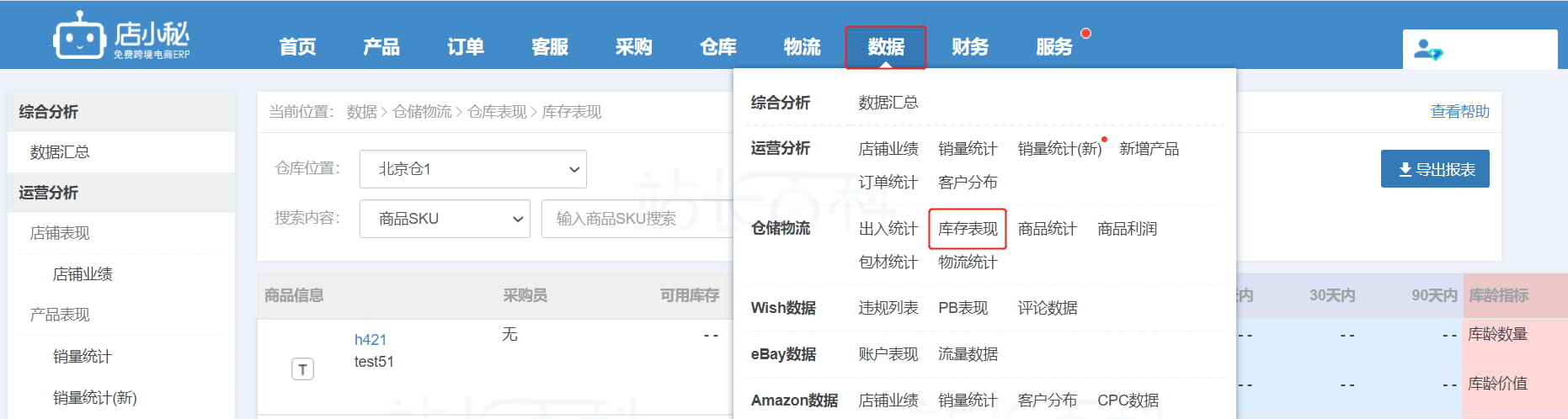Focus the 输入商品SKU搜索 input field

click(x=637, y=219)
